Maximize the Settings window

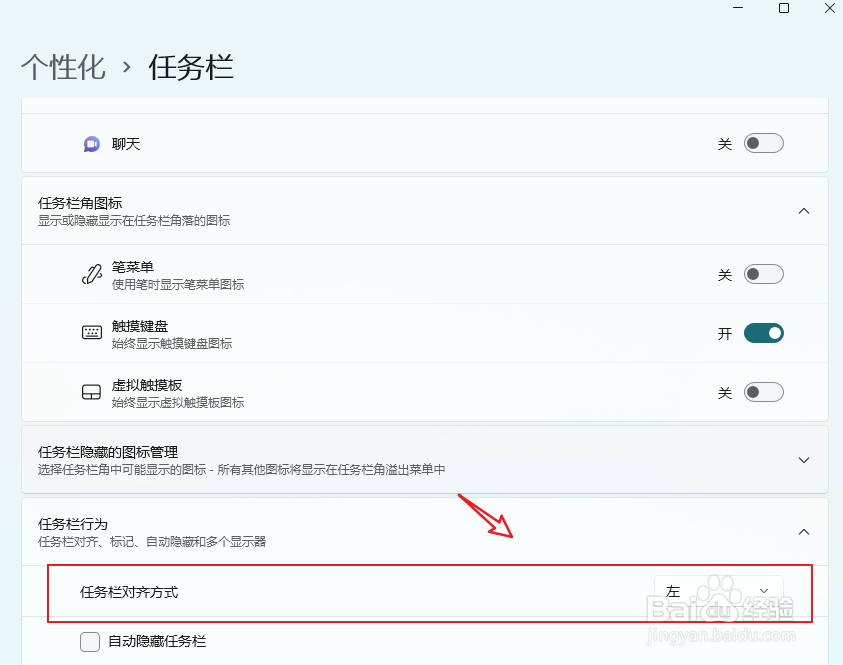click(x=784, y=8)
